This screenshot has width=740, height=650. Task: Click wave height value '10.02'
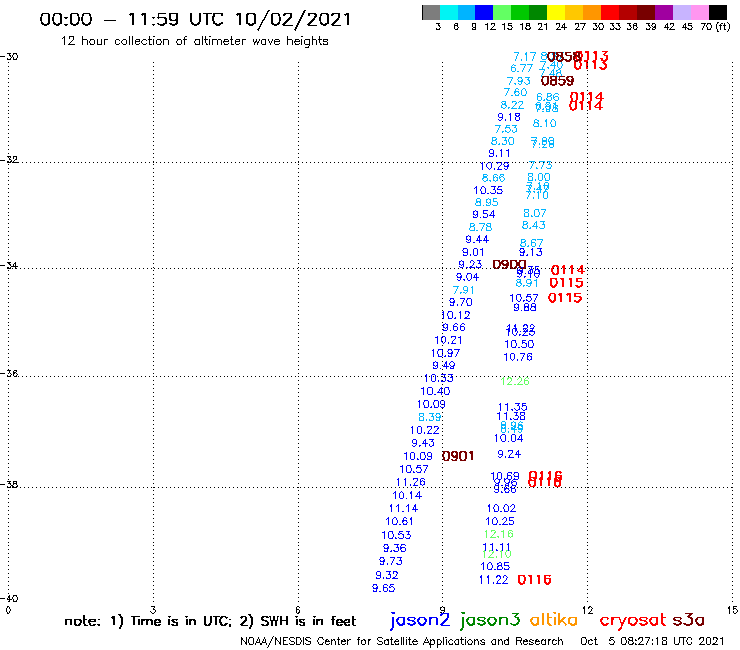coord(501,508)
